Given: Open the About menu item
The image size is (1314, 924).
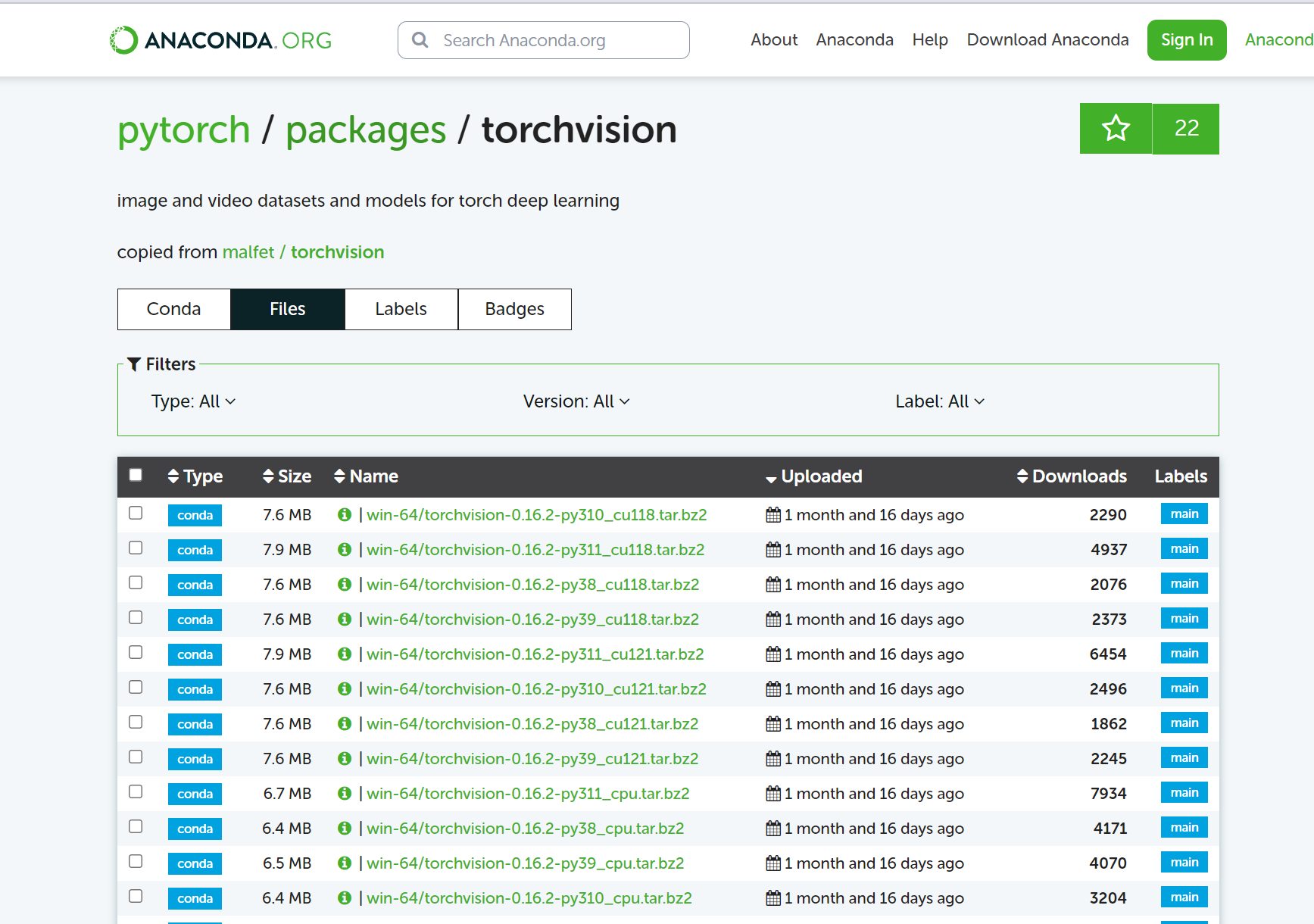Looking at the screenshot, I should 774,40.
